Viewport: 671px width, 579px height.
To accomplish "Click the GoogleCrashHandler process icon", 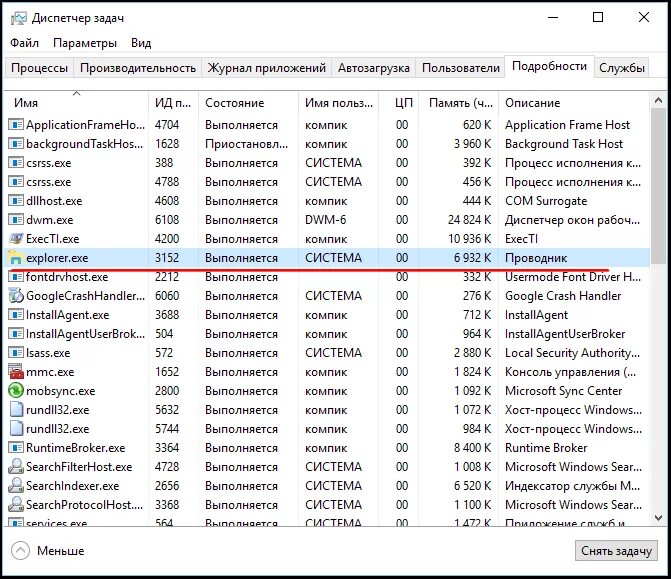I will click(16, 295).
